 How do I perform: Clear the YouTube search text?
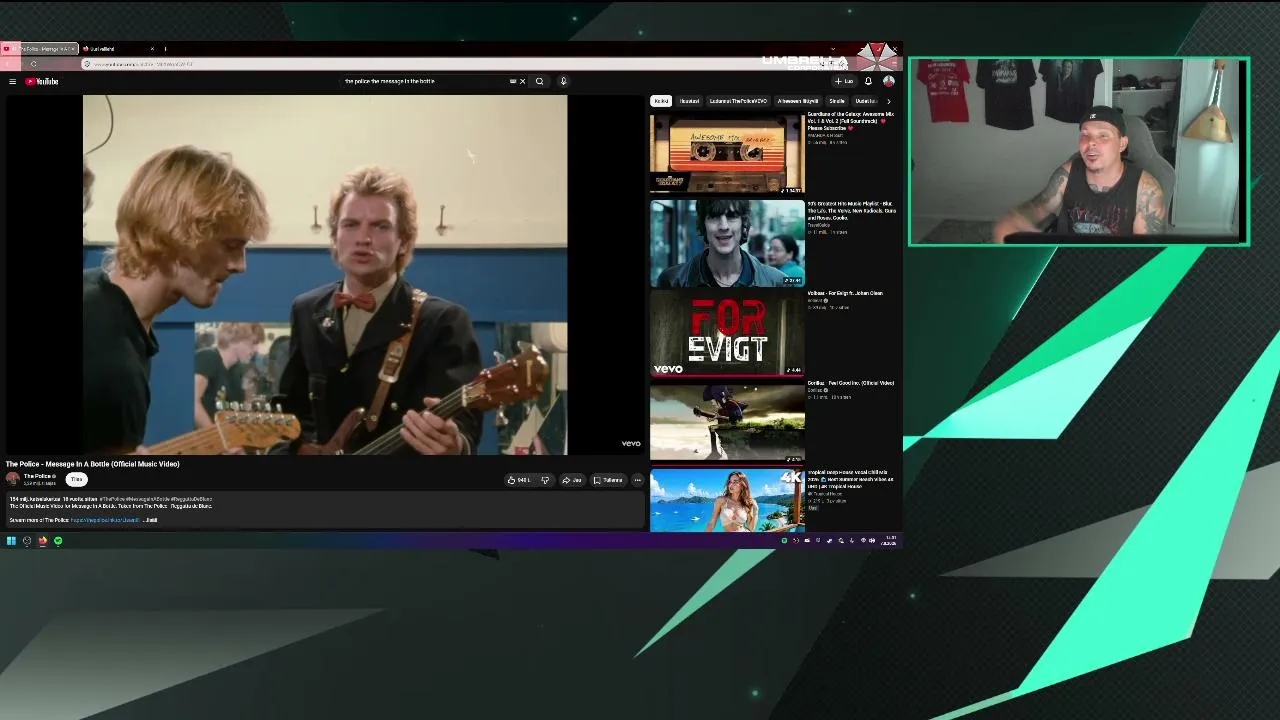[x=522, y=81]
